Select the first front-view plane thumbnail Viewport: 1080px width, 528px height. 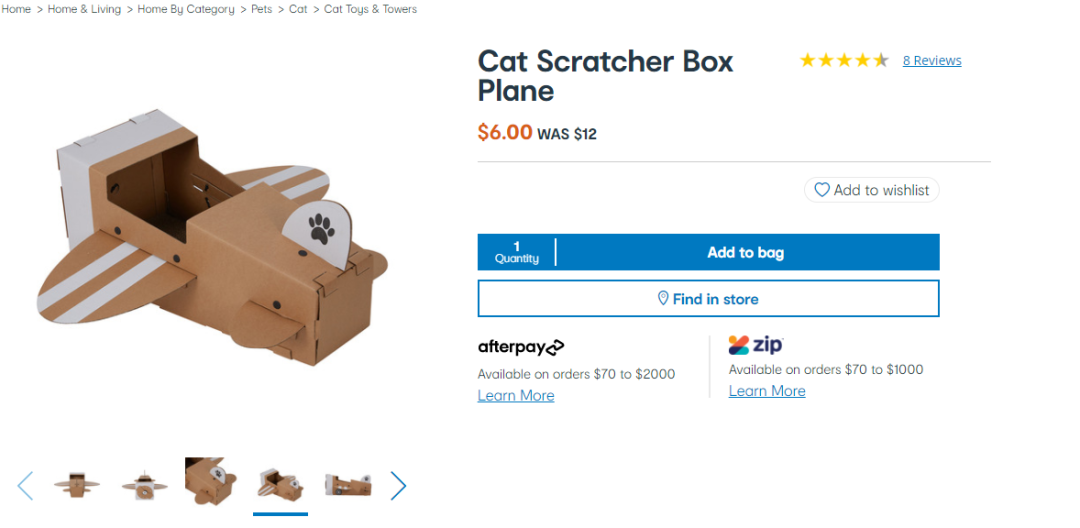pos(76,485)
